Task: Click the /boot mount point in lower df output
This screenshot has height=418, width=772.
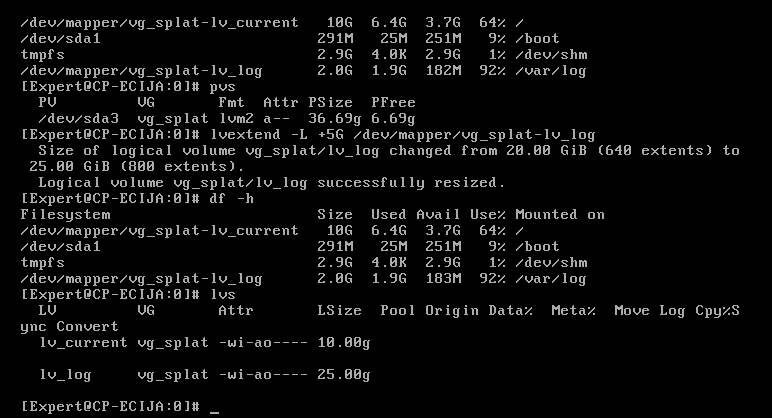Action: [x=537, y=247]
